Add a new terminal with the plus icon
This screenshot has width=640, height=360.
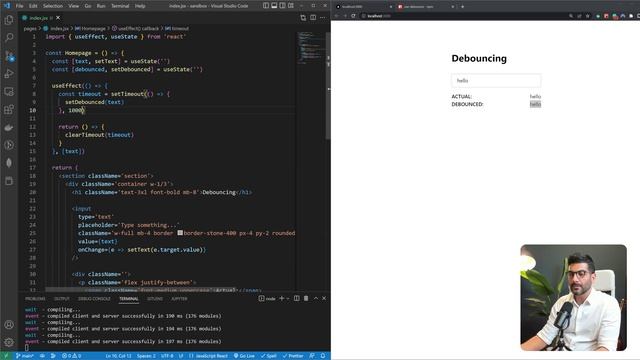(281, 298)
